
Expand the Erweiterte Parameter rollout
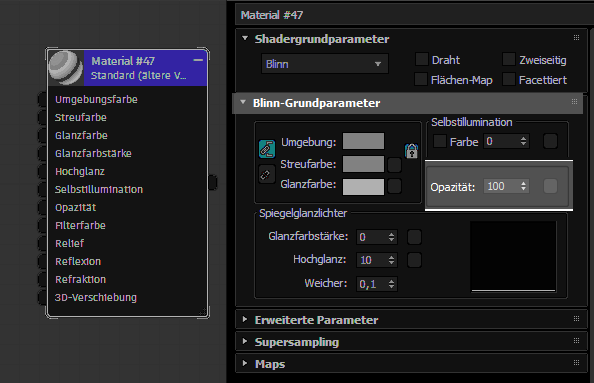pyautogui.click(x=245, y=319)
